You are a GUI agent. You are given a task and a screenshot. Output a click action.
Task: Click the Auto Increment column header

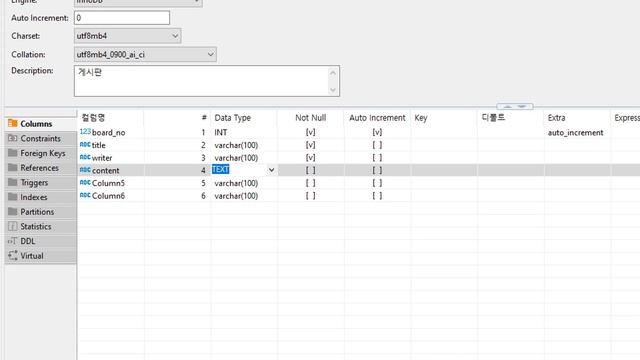click(377, 118)
